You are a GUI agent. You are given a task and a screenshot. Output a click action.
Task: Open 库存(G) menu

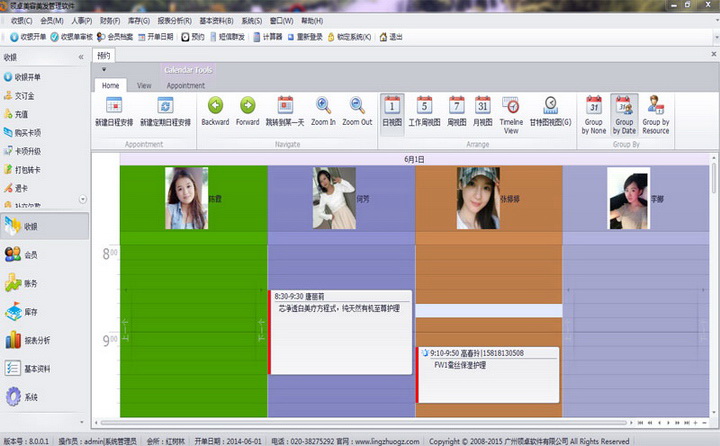pyautogui.click(x=139, y=21)
